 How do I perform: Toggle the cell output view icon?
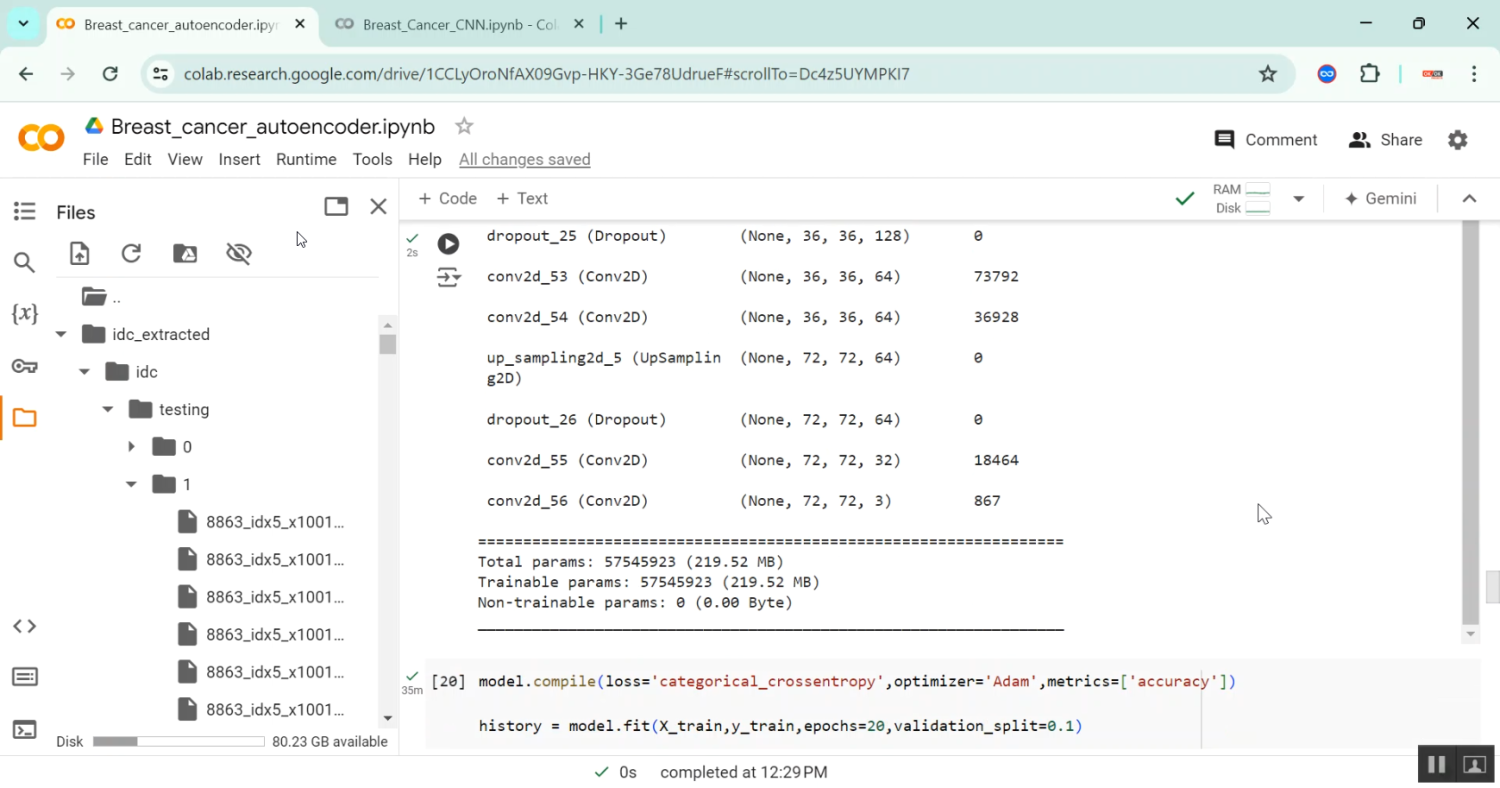[x=448, y=278]
